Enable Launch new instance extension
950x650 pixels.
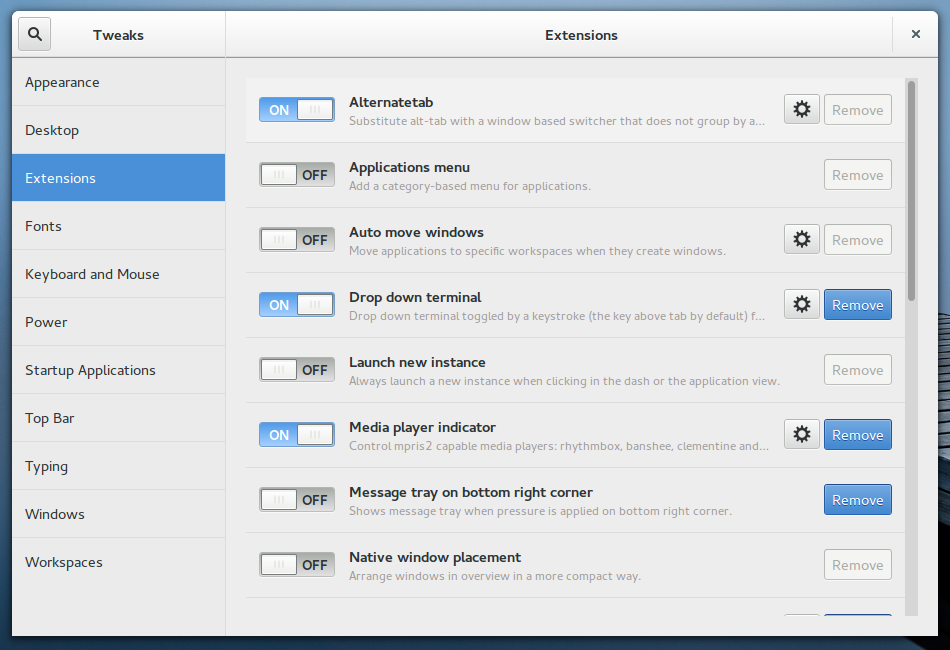[296, 370]
